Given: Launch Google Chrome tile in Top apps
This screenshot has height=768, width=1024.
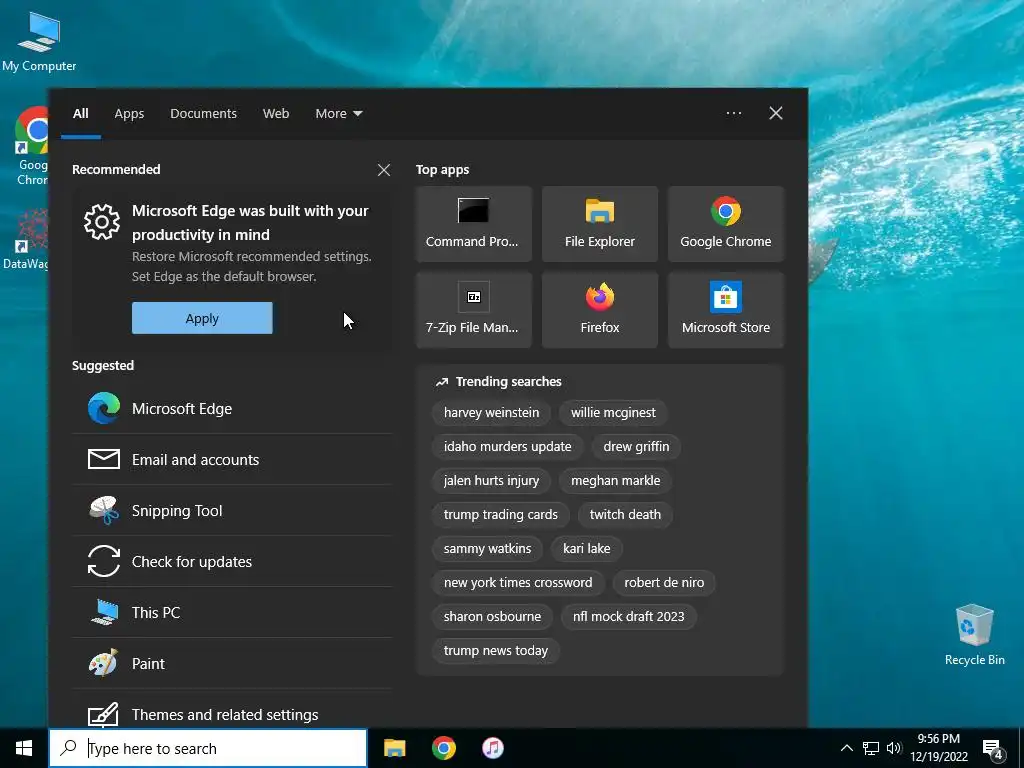Looking at the screenshot, I should coord(726,224).
